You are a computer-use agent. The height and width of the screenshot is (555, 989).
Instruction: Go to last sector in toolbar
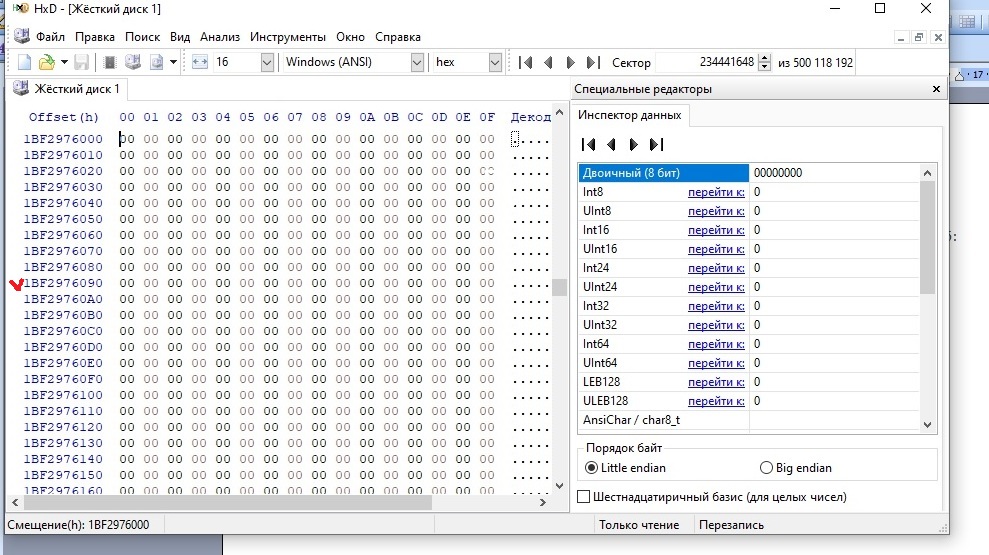[593, 62]
